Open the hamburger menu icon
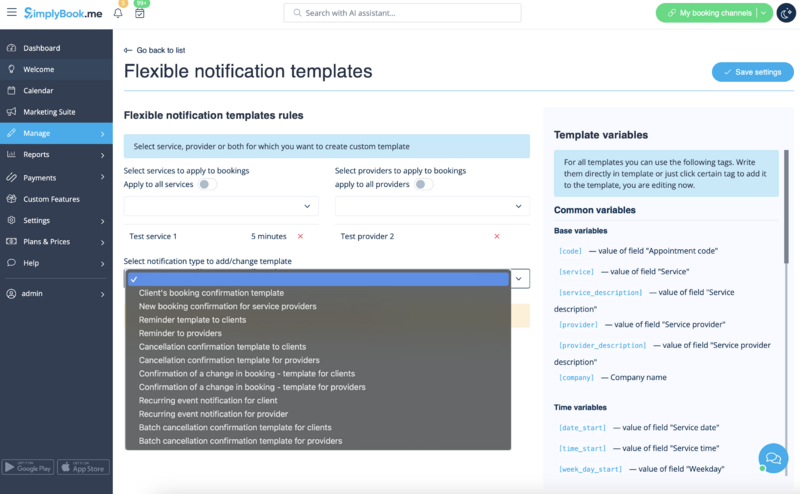This screenshot has width=800, height=494. [x=11, y=12]
